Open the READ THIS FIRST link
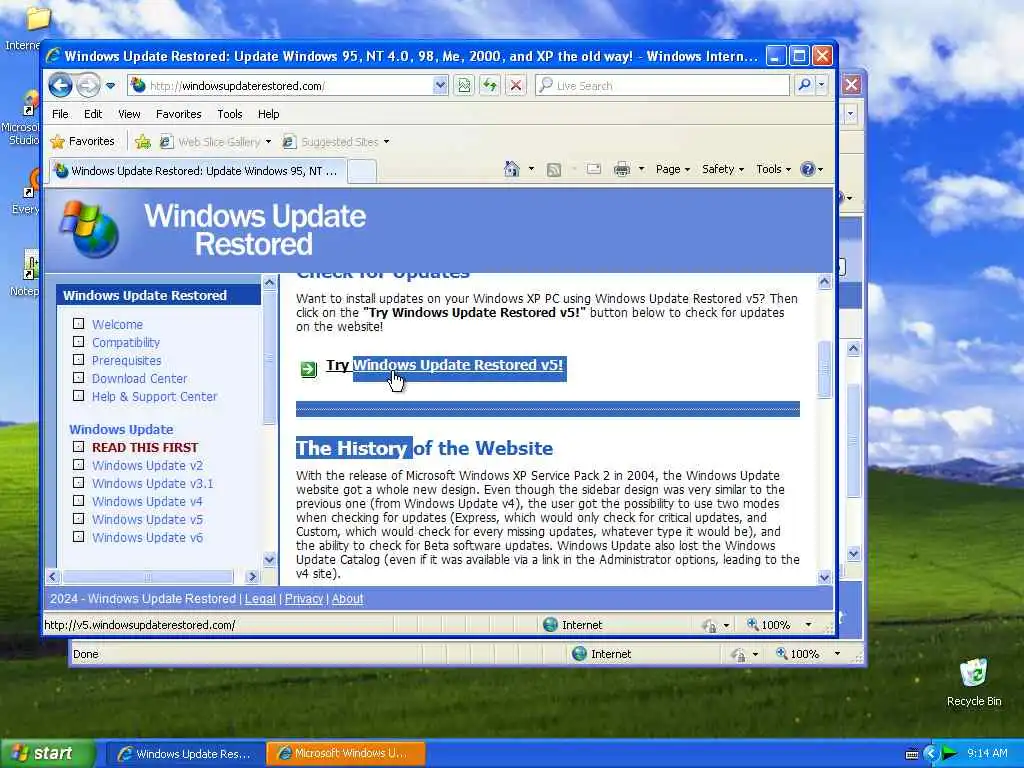This screenshot has height=768, width=1024. (x=144, y=447)
